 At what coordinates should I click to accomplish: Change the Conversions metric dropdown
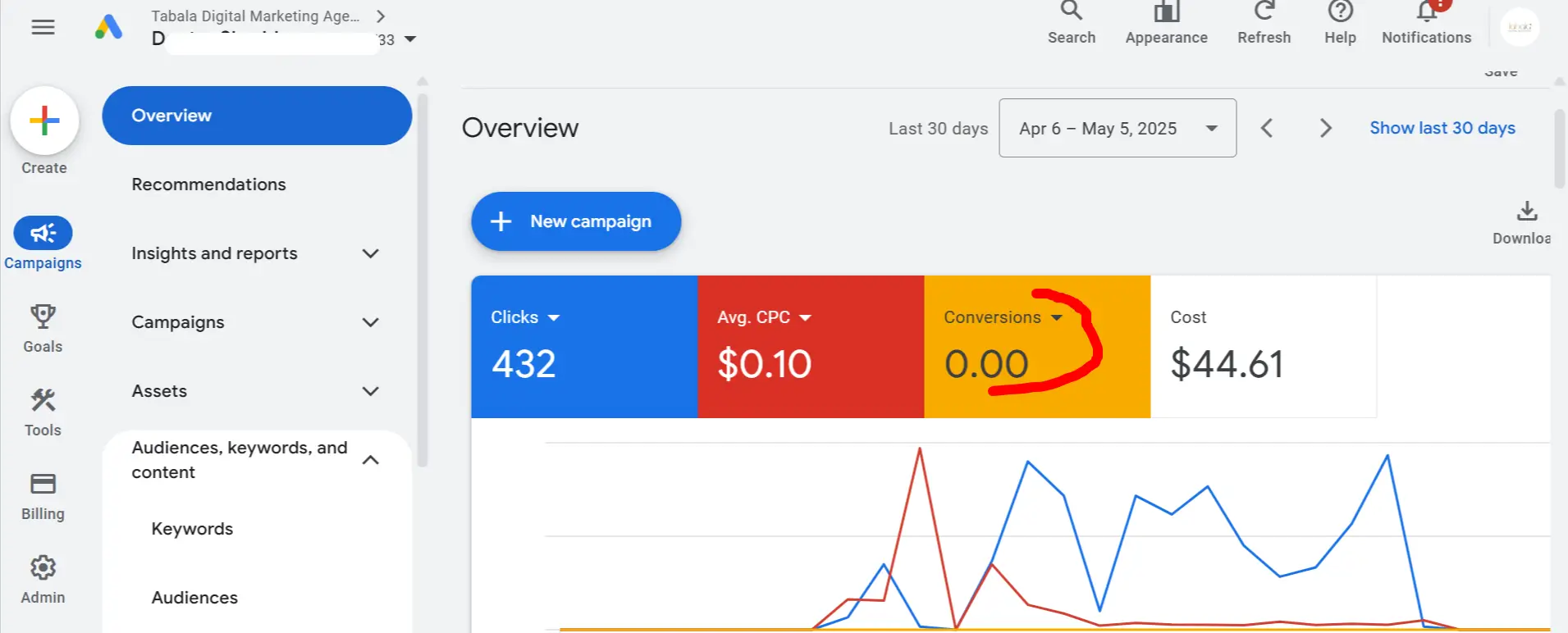(x=1056, y=317)
